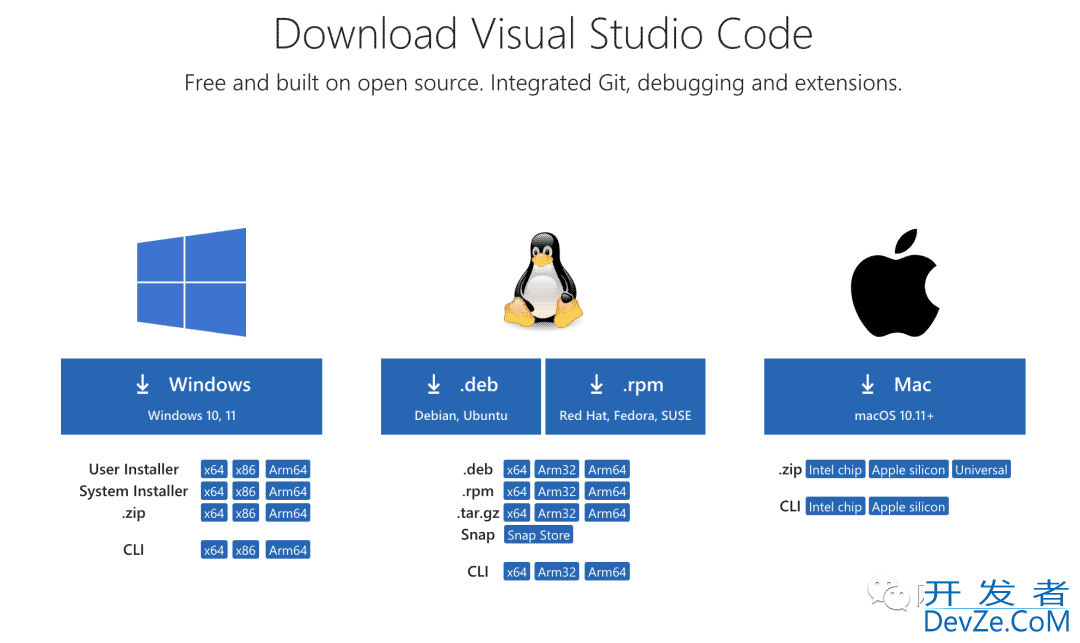Get Mac CLI for Apple silicon

[x=908, y=507]
